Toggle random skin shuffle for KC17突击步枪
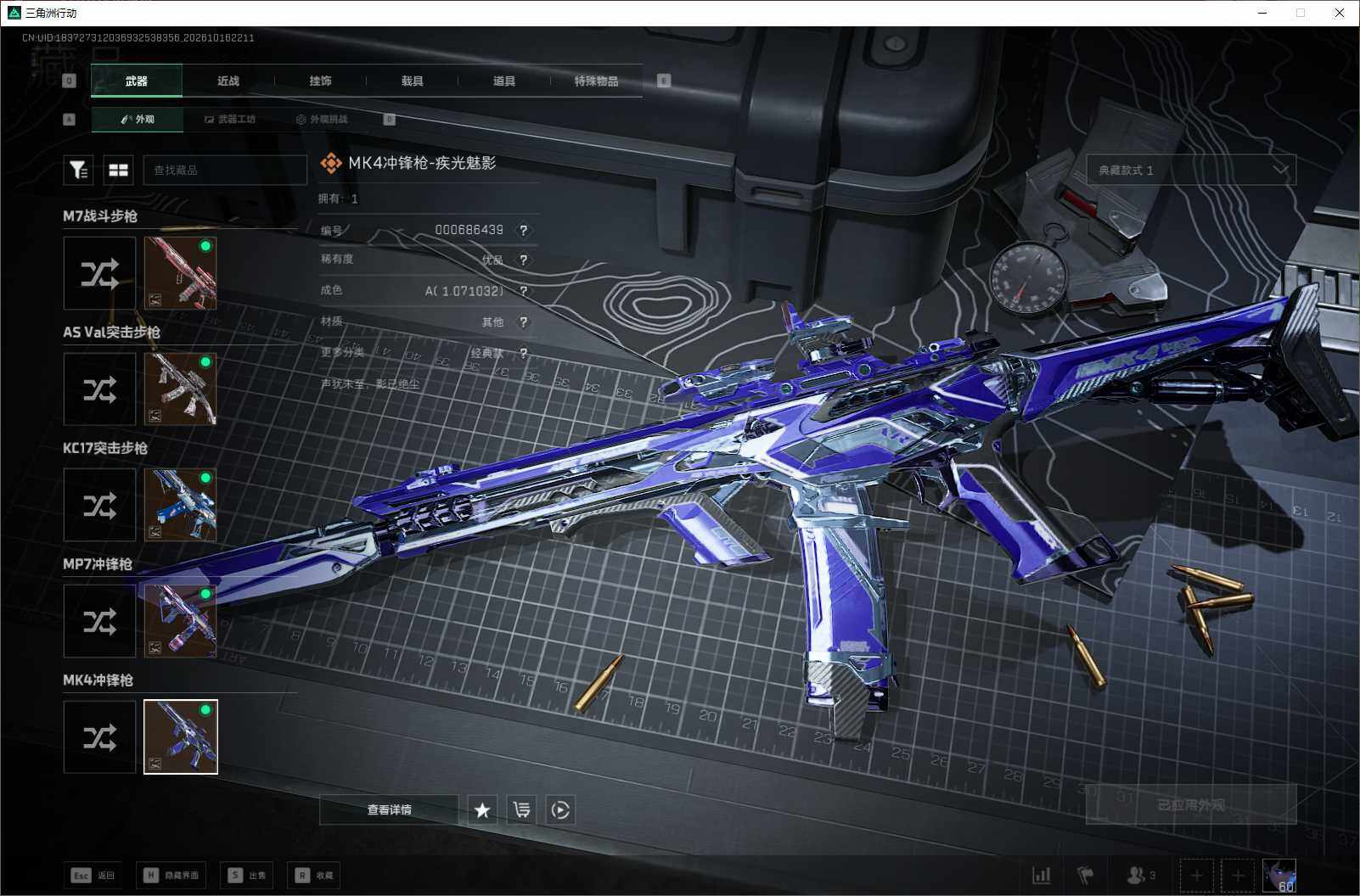Viewport: 1360px width, 896px height. click(99, 505)
